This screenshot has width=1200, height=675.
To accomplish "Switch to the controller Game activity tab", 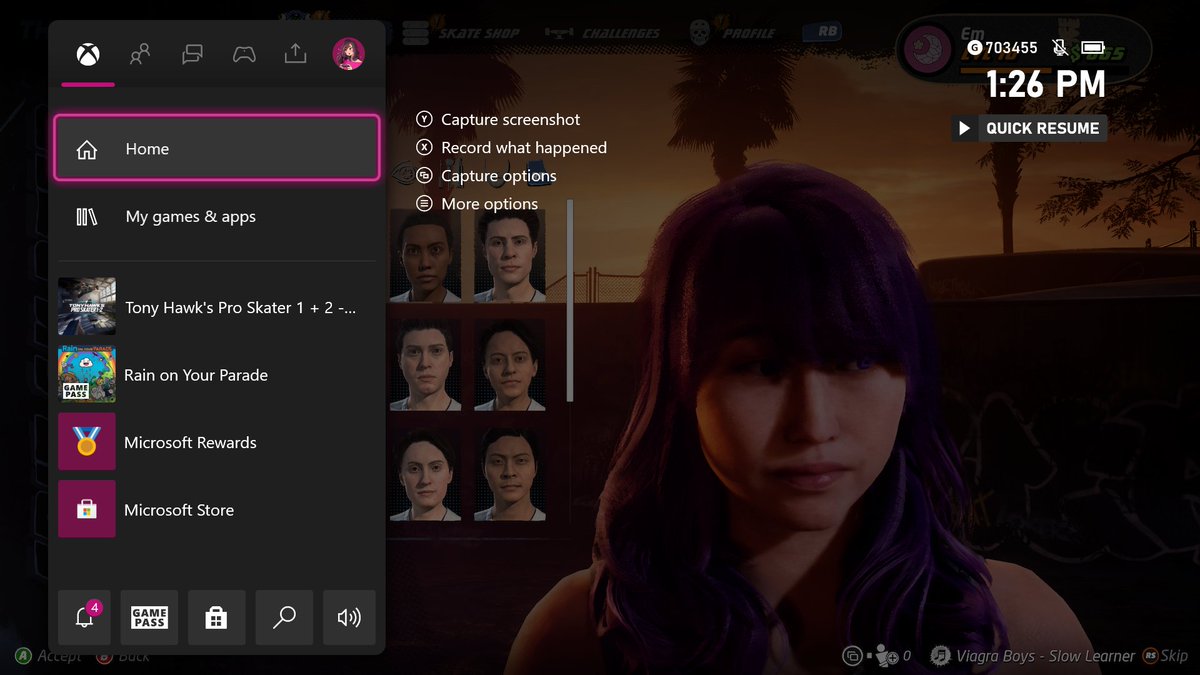I will pyautogui.click(x=244, y=54).
